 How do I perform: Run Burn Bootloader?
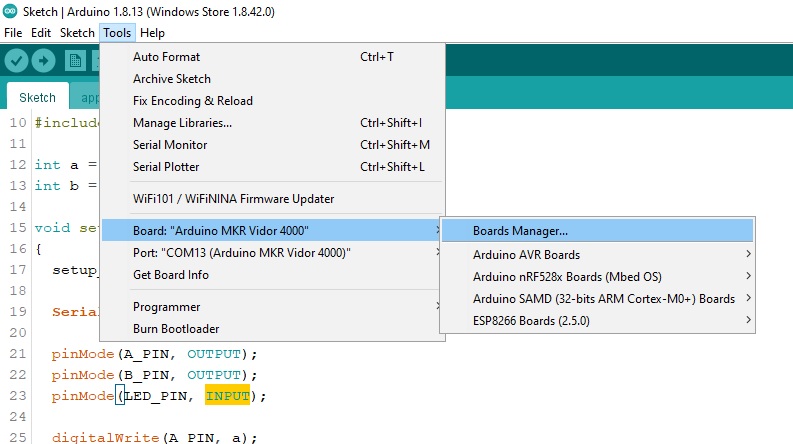pos(176,329)
